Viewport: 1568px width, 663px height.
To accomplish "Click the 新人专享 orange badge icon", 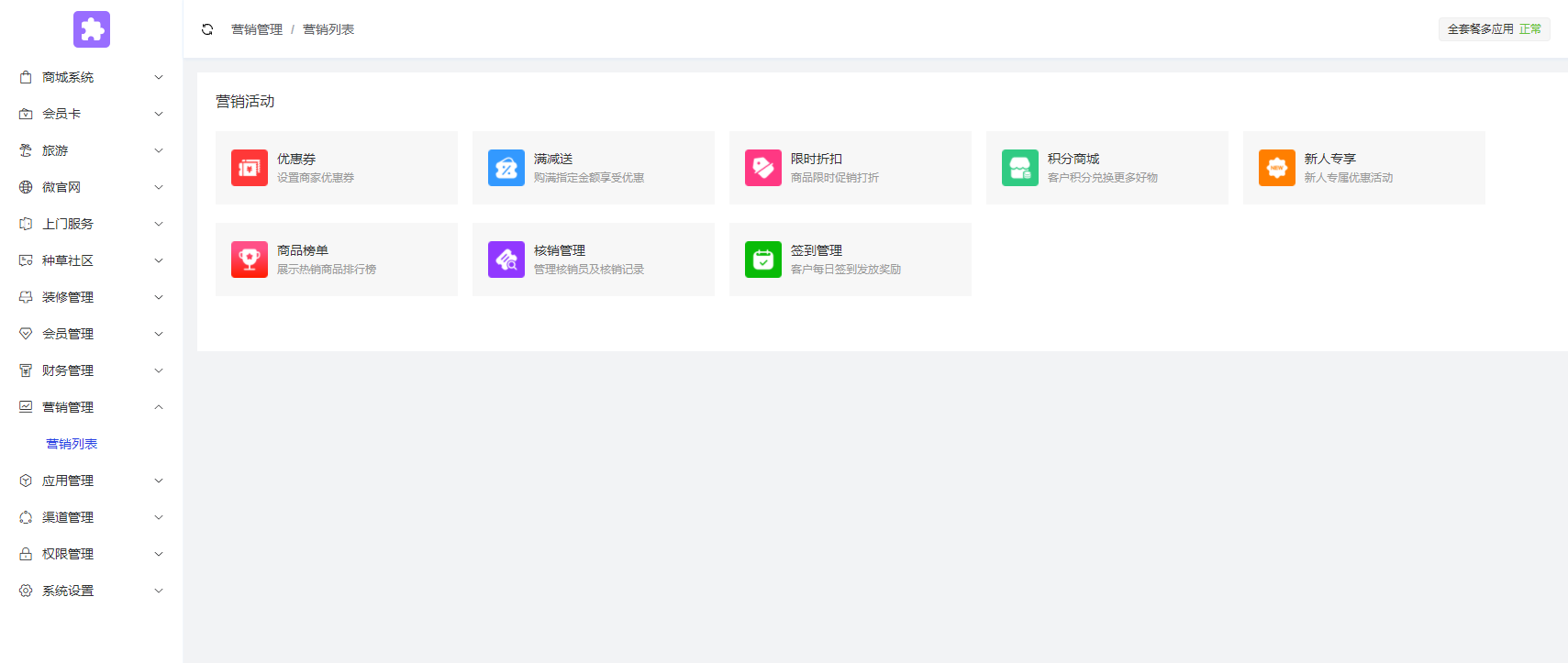I will (x=1277, y=168).
